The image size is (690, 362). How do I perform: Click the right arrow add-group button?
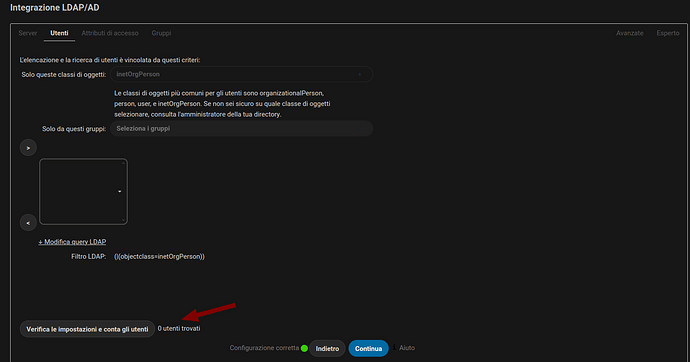coord(28,148)
